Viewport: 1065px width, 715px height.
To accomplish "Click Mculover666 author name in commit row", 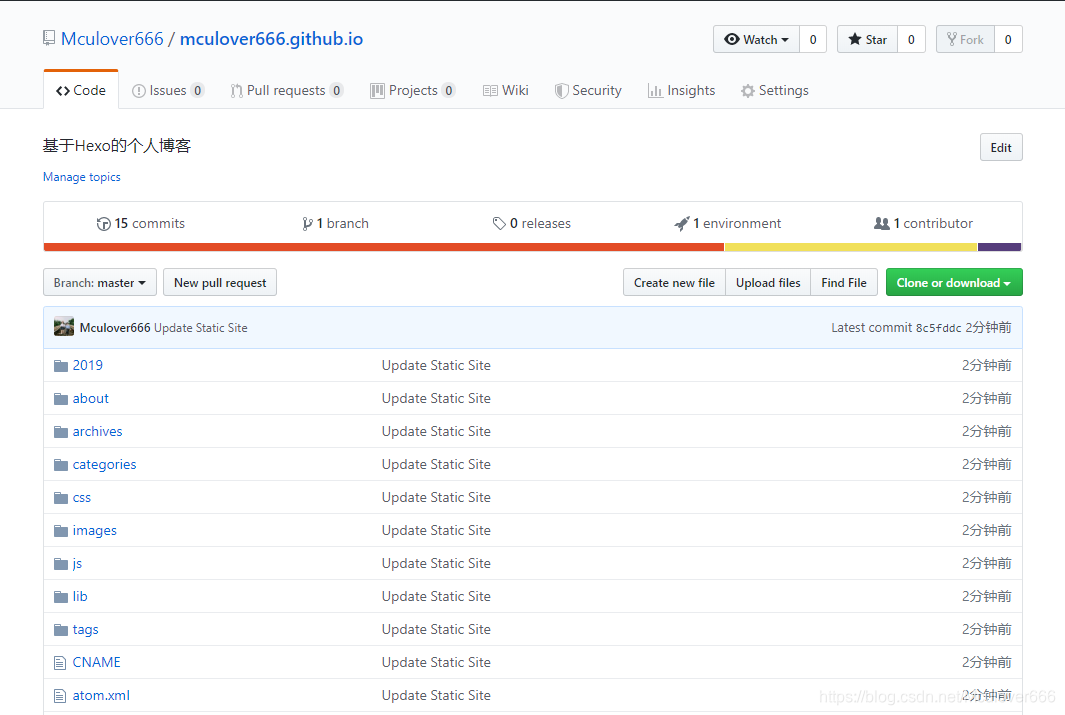I will (x=115, y=328).
